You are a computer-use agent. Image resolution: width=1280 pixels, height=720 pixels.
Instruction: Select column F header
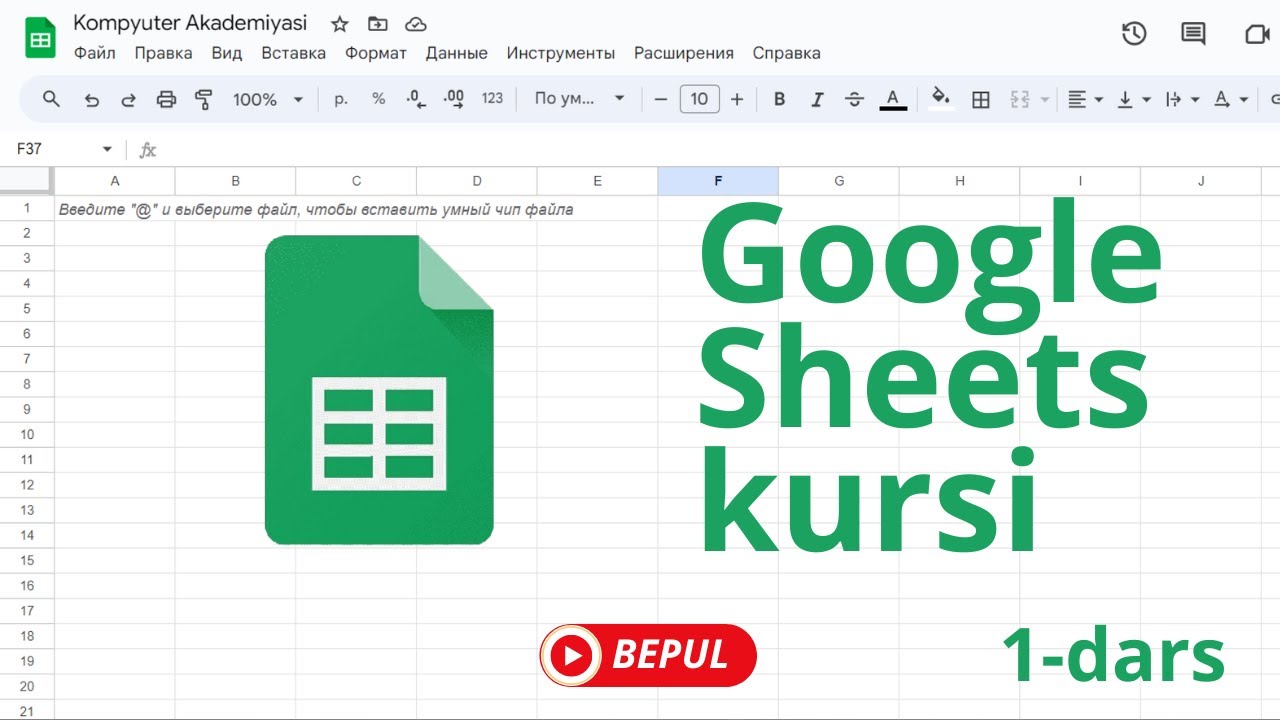718,181
